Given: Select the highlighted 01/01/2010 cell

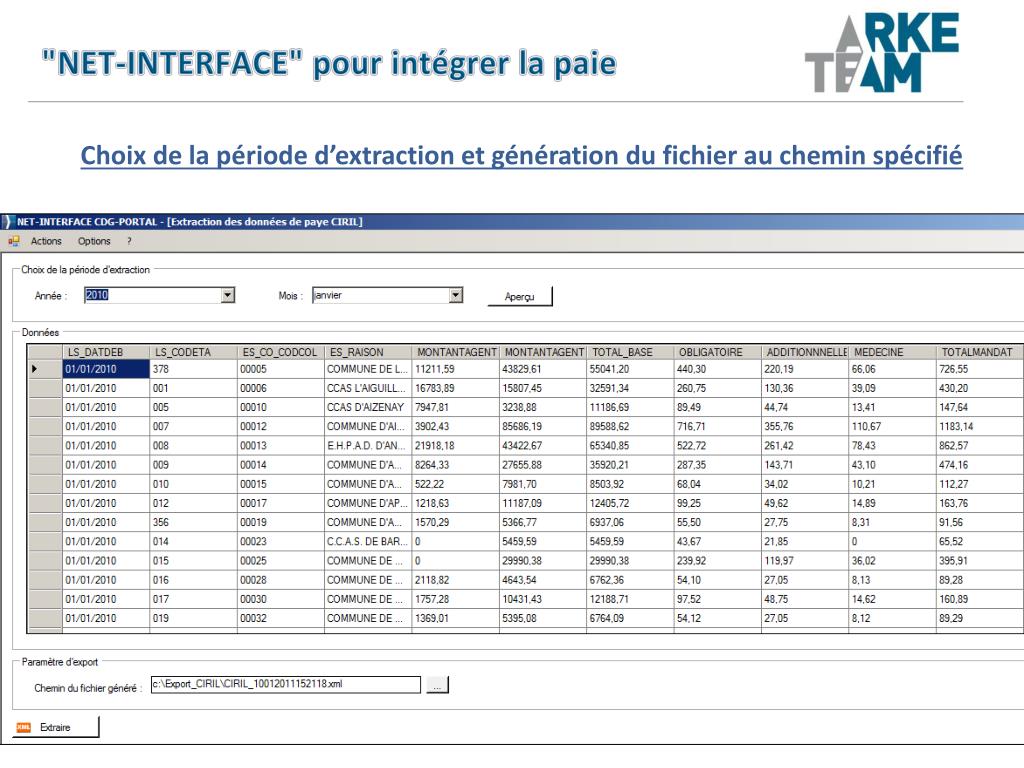Looking at the screenshot, I should [106, 369].
